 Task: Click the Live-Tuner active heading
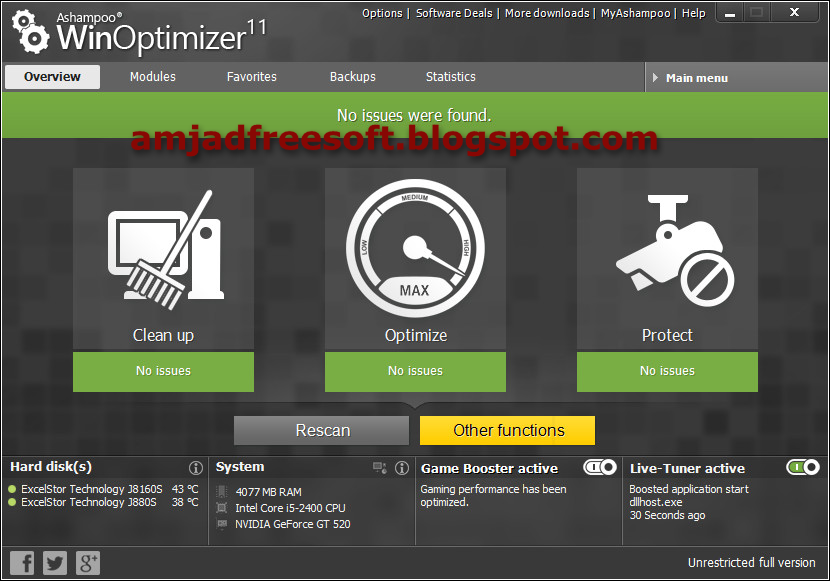coord(688,468)
